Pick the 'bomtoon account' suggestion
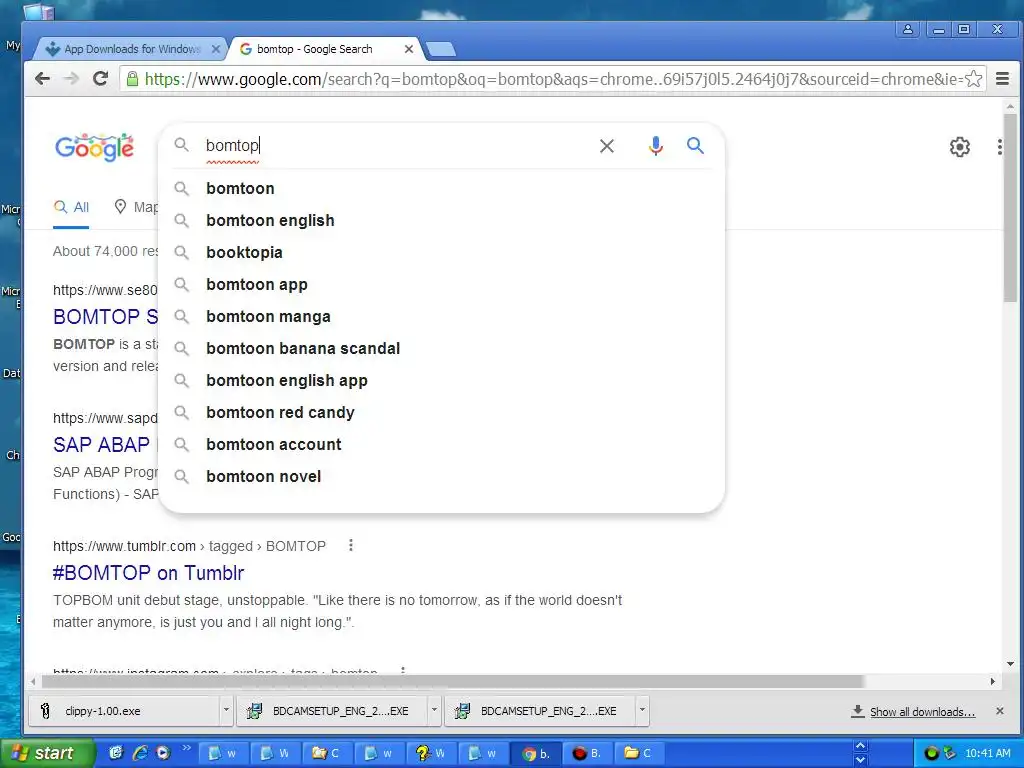This screenshot has height=768, width=1024. 441,445
